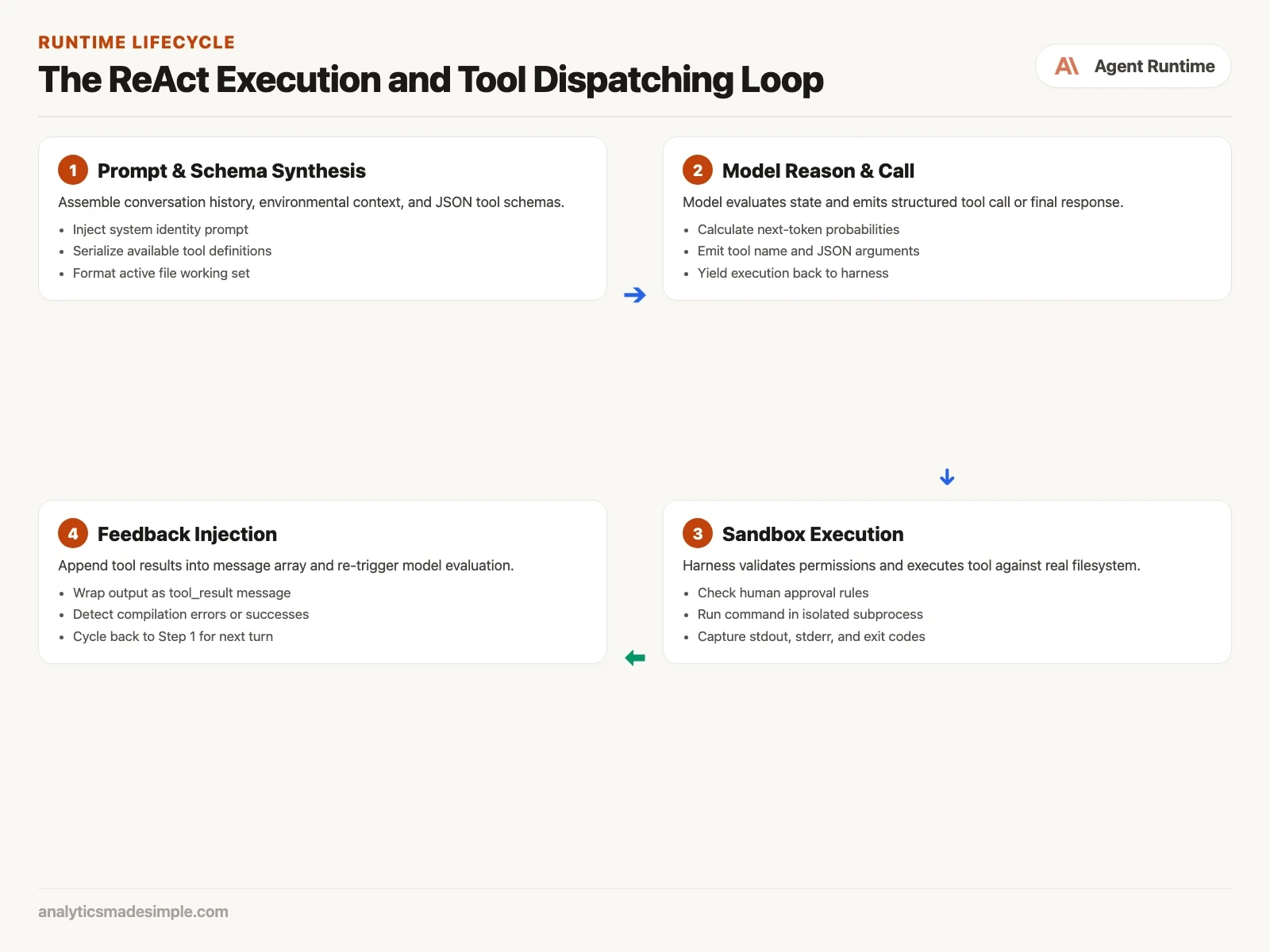Select 'Run command in isolated subprocess' bullet
Screen dimensions: 1270x952
[x=810, y=614]
